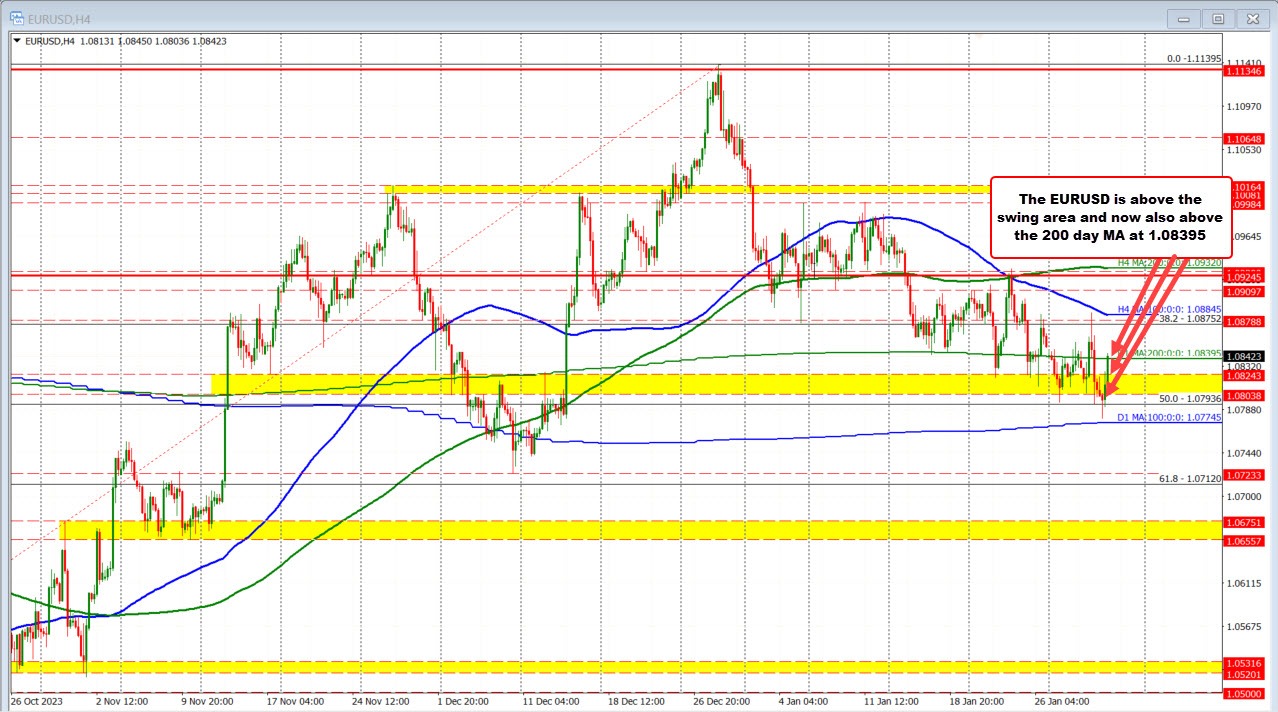
Task: Click the chart icon in the title bar
Action: (x=15, y=18)
